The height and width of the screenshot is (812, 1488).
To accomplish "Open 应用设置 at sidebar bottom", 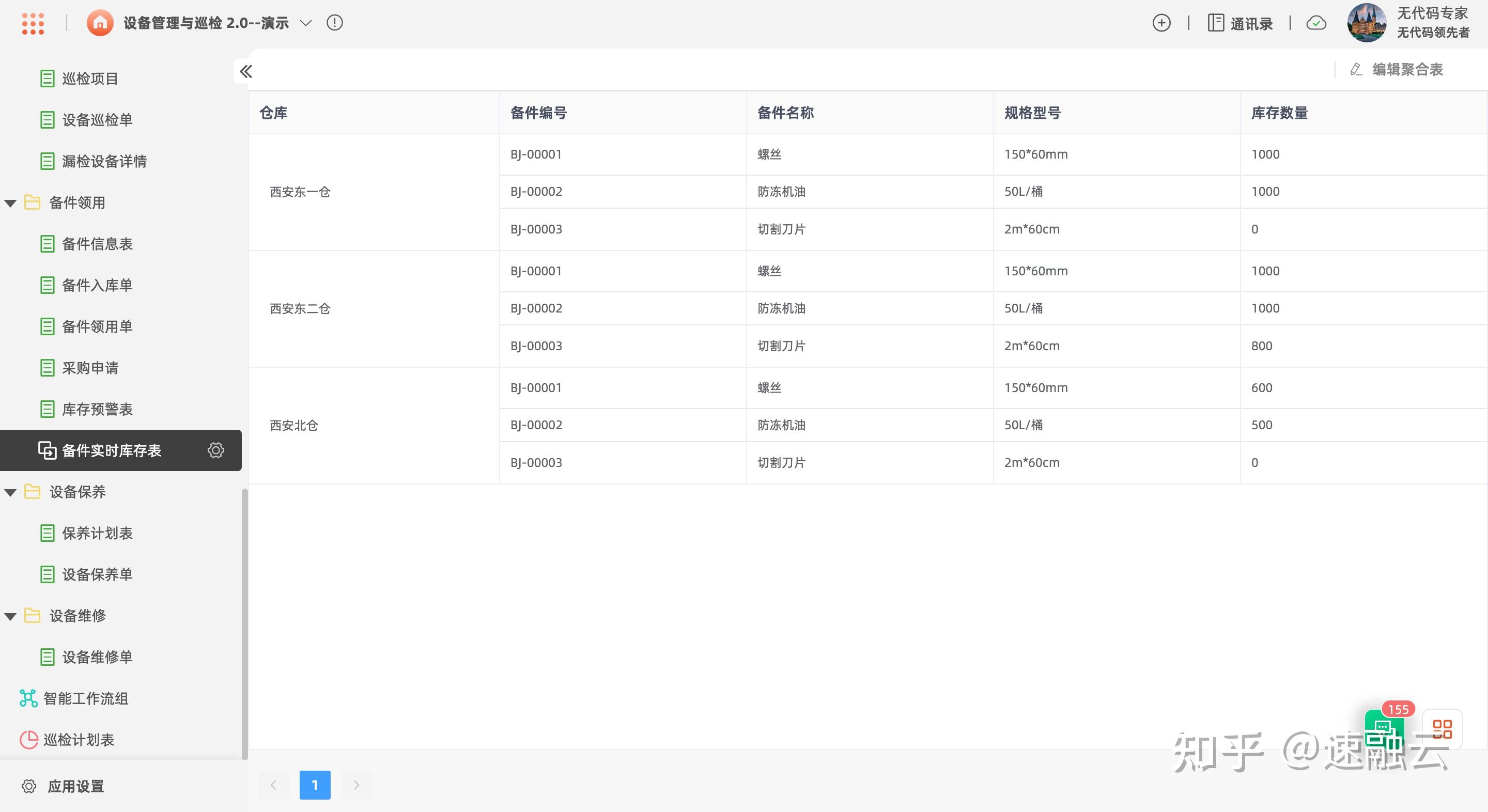I will click(75, 787).
